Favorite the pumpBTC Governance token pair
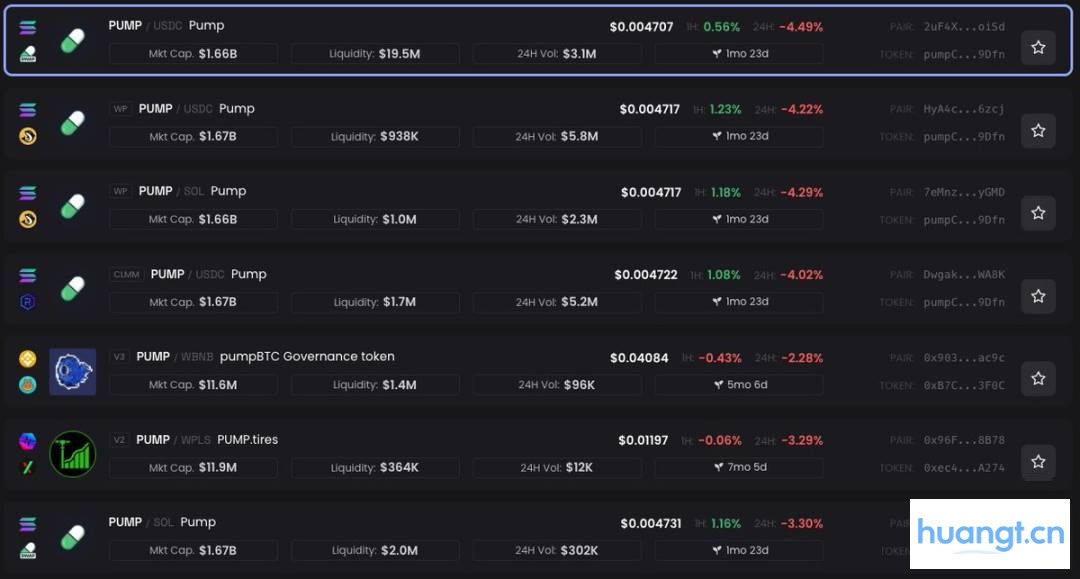 [1038, 378]
